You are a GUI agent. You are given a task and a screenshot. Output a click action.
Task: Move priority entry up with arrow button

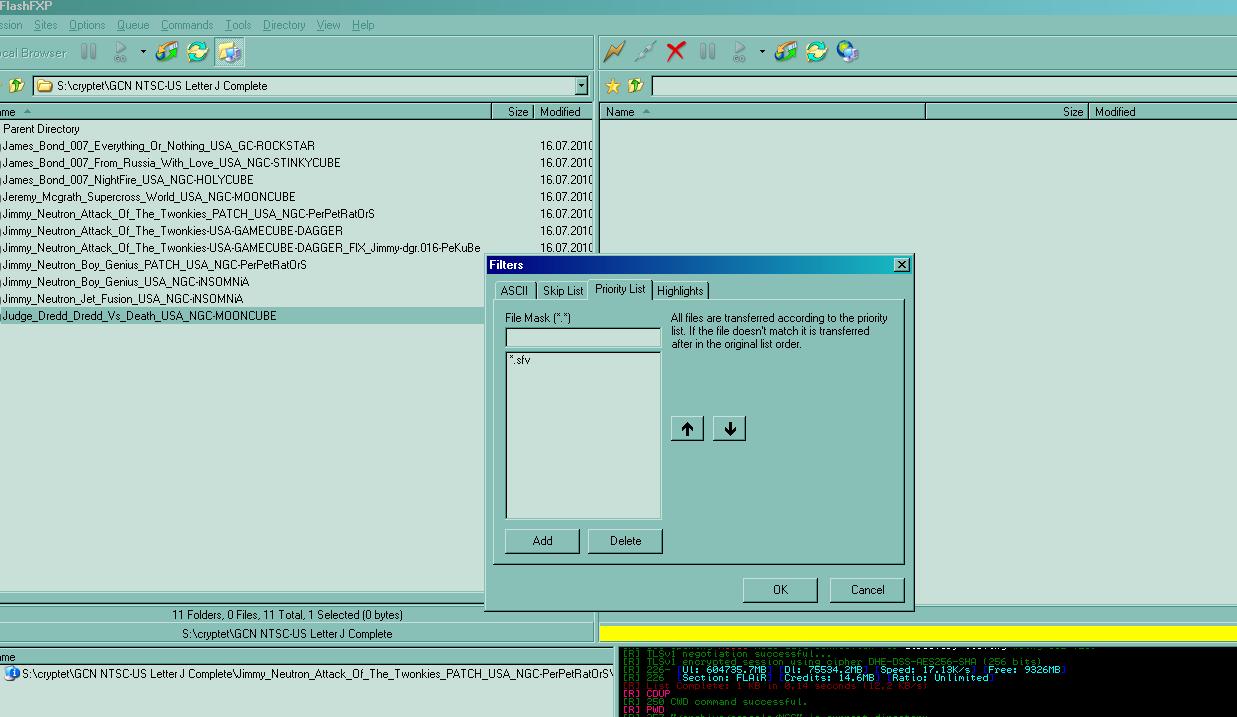687,429
